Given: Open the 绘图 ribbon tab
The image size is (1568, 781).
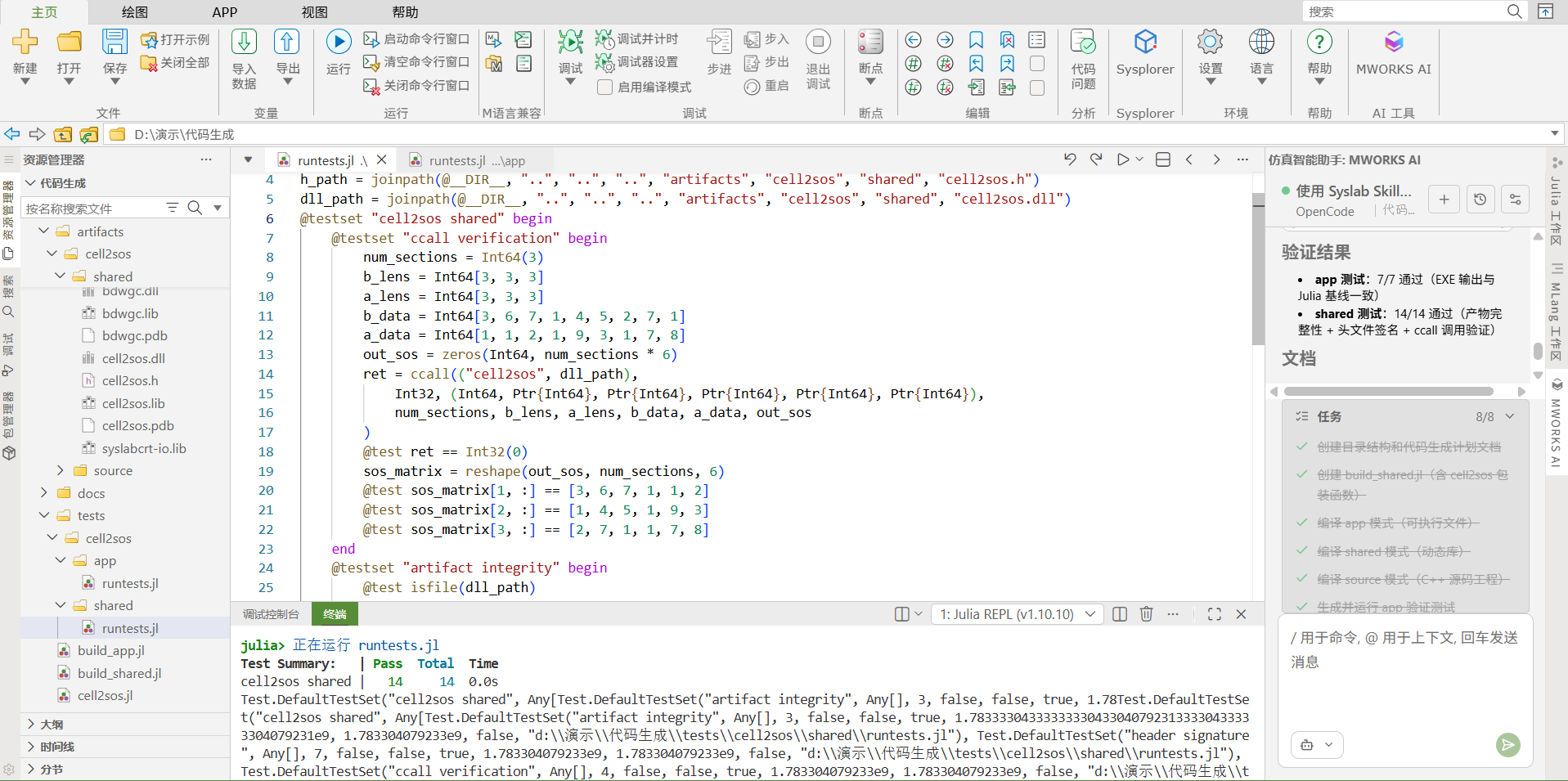Looking at the screenshot, I should pyautogui.click(x=135, y=12).
